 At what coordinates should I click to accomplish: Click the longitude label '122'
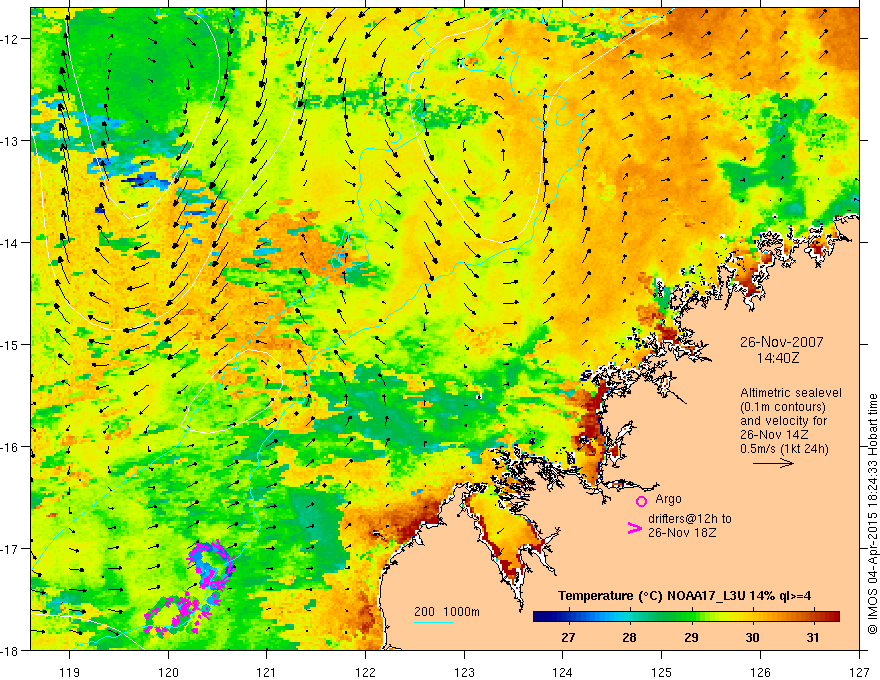(x=365, y=672)
